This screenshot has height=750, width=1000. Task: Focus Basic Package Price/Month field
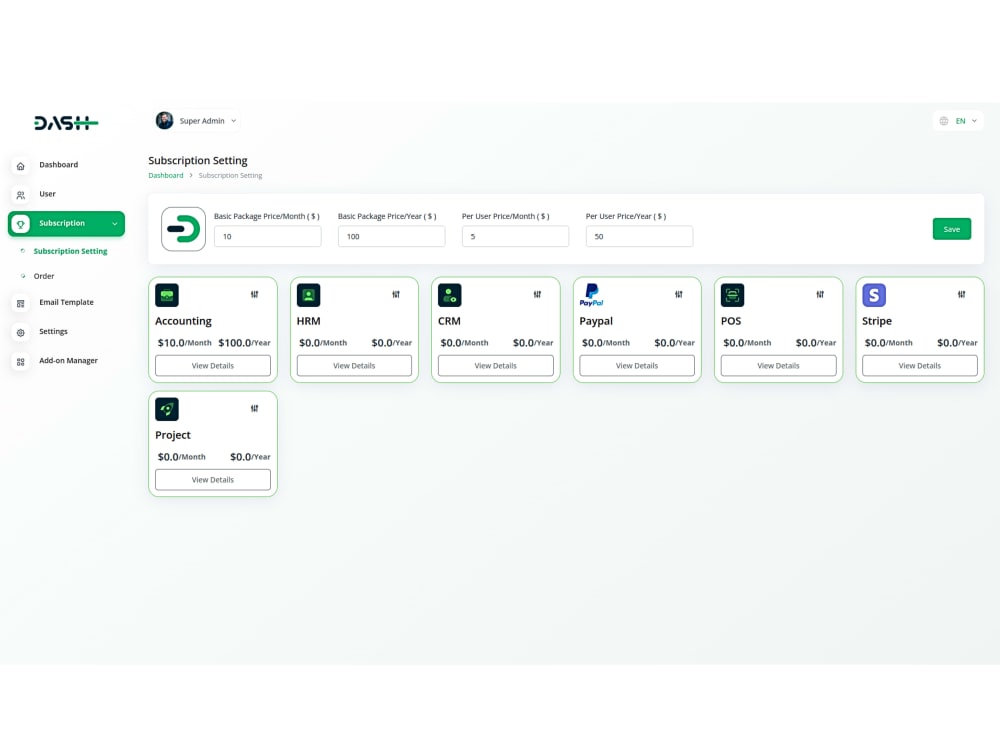(x=268, y=237)
